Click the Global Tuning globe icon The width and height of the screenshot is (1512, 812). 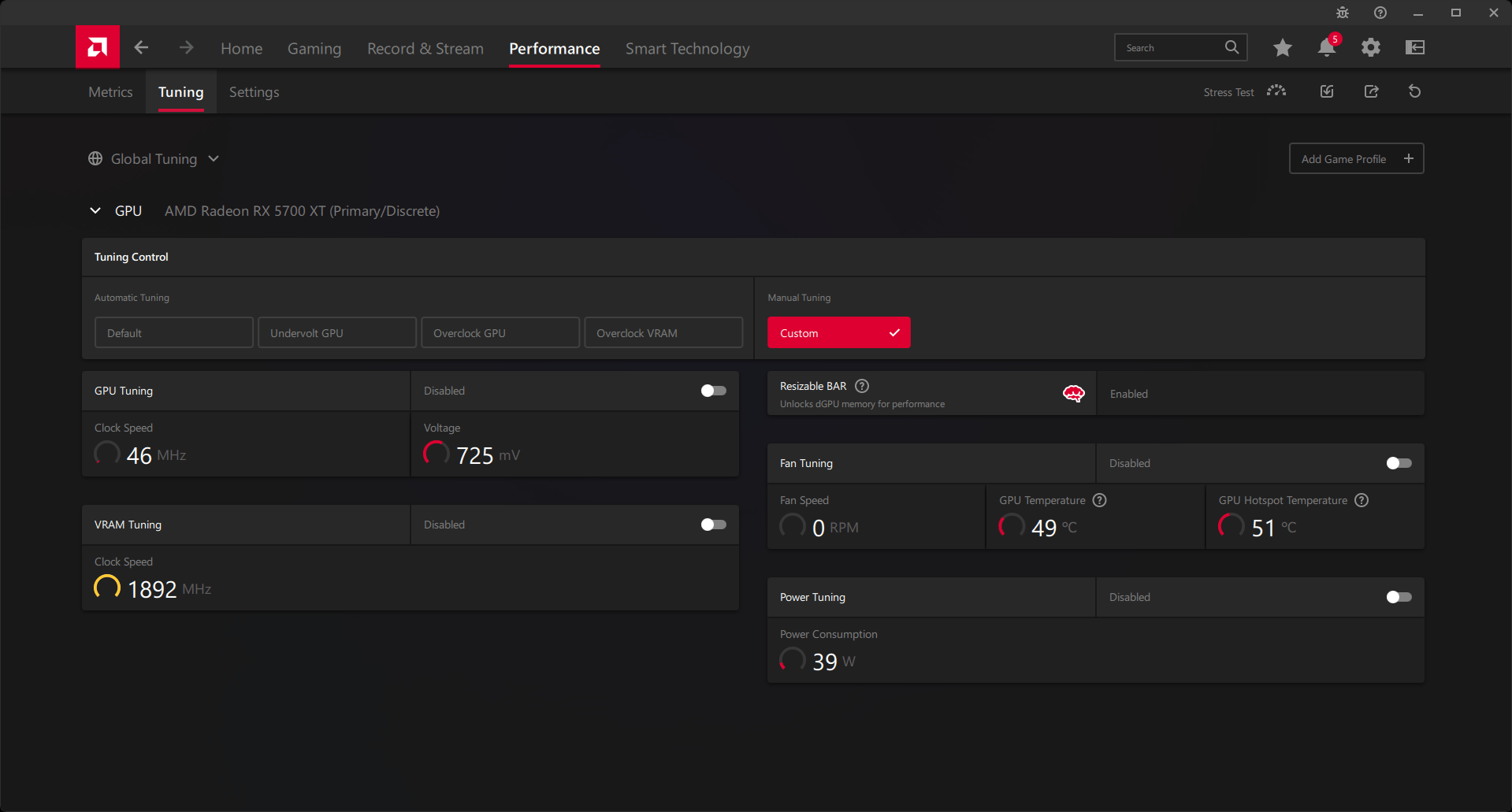click(95, 158)
